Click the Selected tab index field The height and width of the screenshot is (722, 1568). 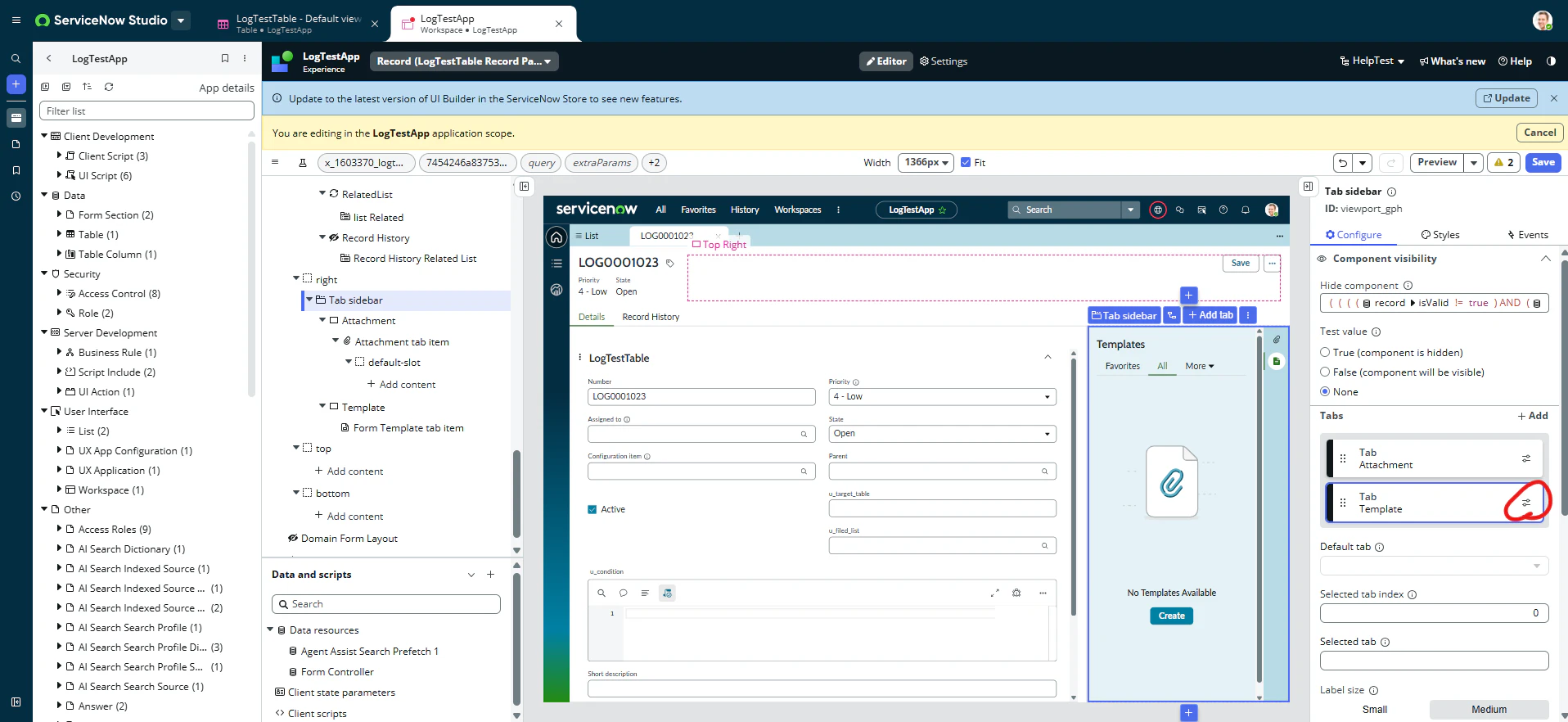point(1434,613)
